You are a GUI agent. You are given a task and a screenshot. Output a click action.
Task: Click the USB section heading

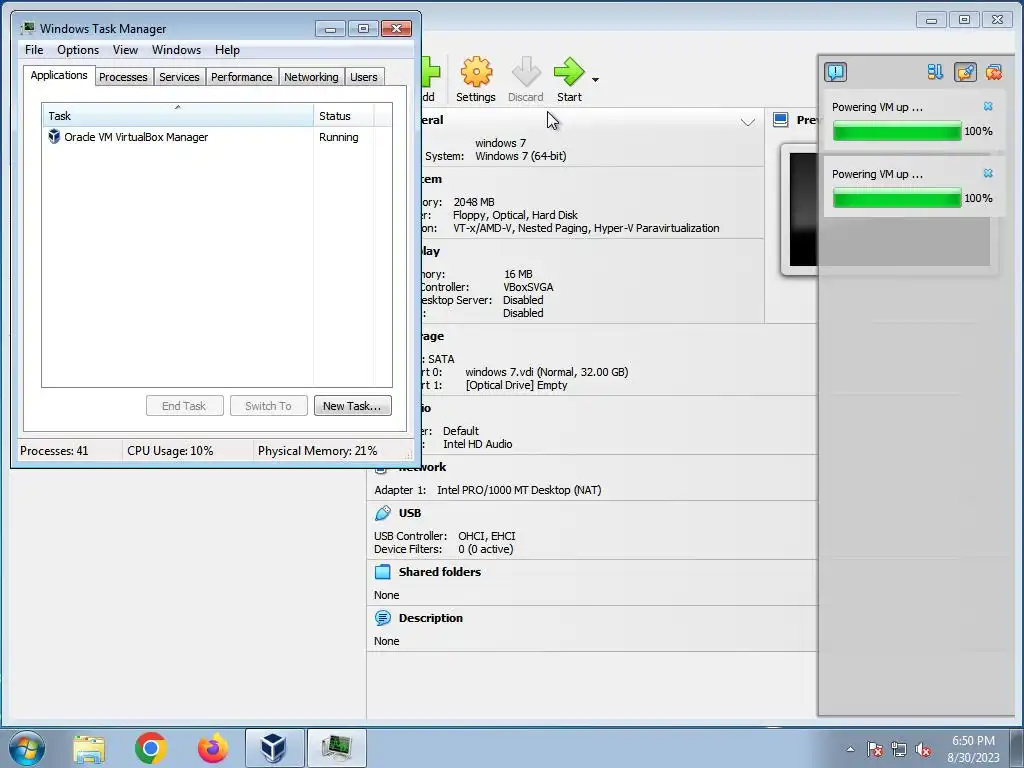point(410,513)
